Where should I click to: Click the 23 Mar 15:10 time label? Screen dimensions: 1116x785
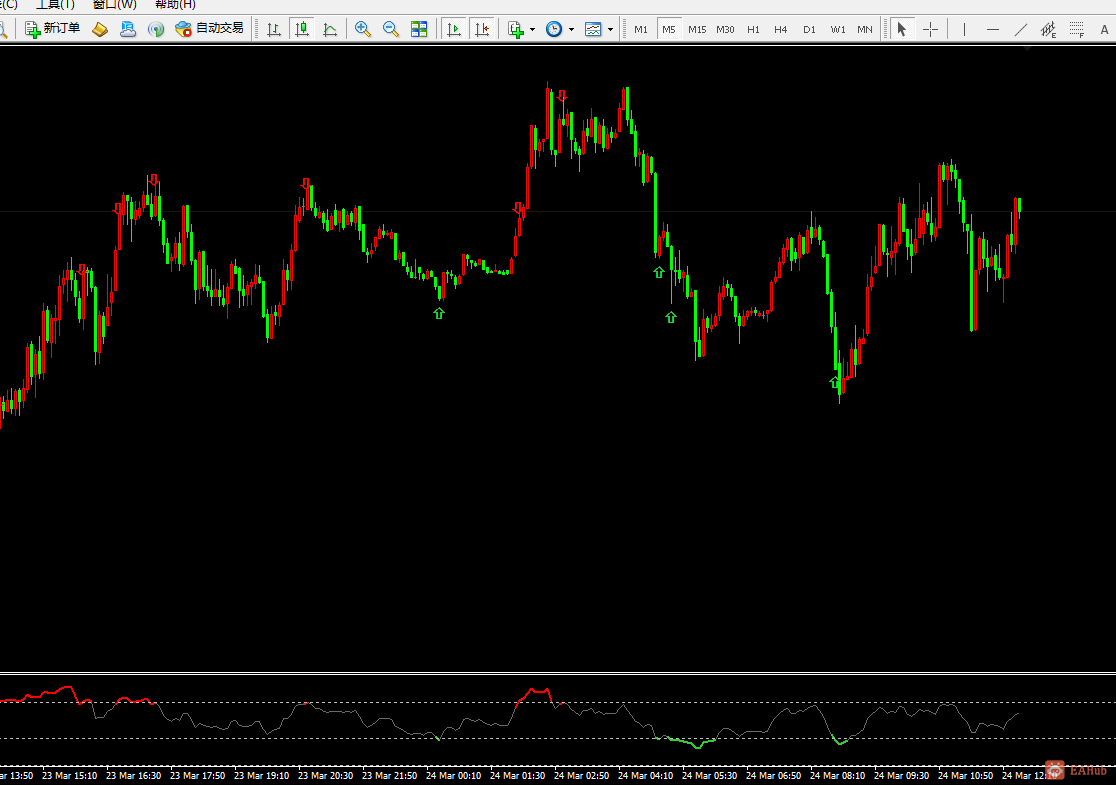[x=70, y=775]
